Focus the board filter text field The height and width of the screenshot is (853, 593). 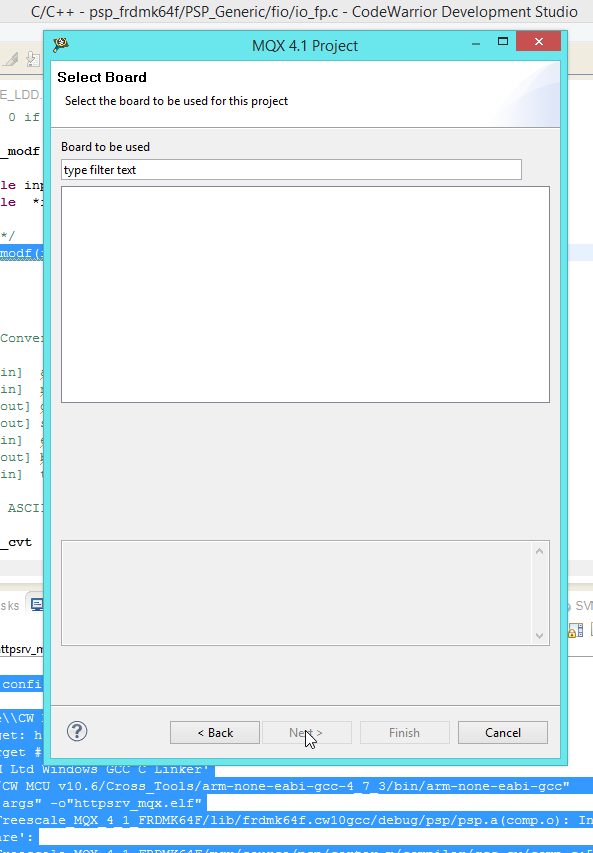[291, 170]
